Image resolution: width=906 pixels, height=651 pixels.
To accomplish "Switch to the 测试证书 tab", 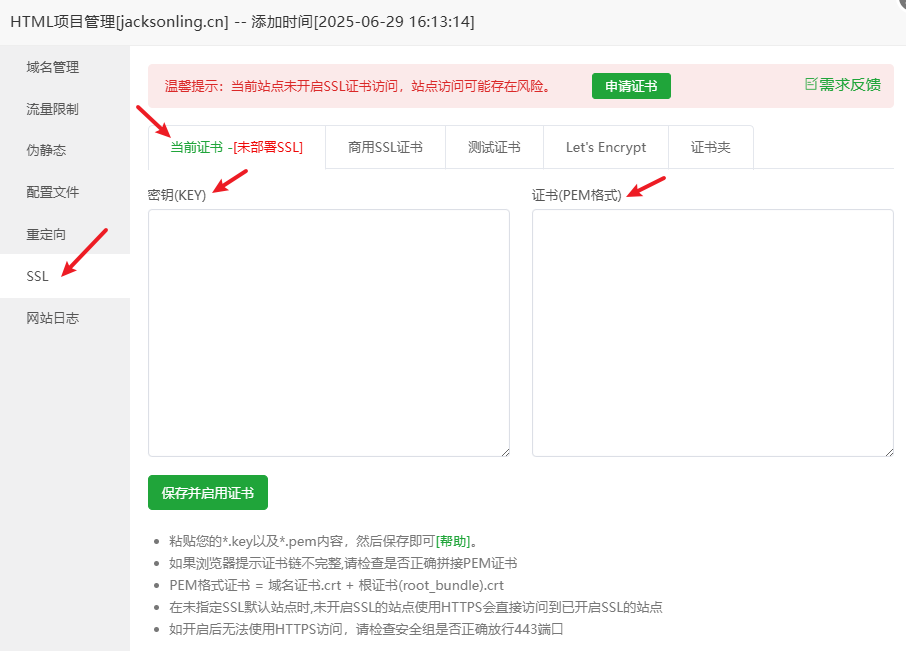I will (x=494, y=147).
